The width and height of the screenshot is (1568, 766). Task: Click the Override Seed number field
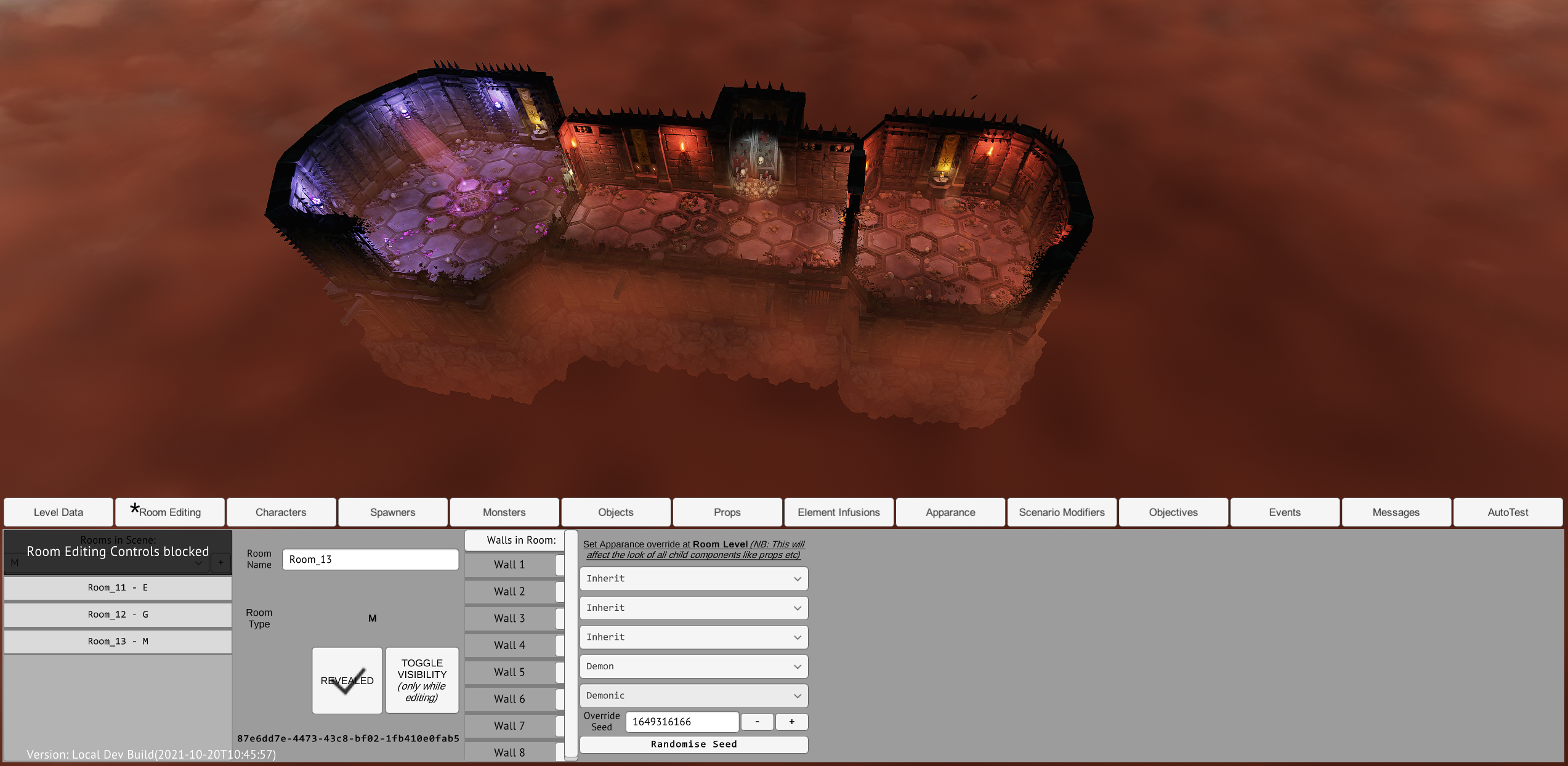pyautogui.click(x=682, y=722)
